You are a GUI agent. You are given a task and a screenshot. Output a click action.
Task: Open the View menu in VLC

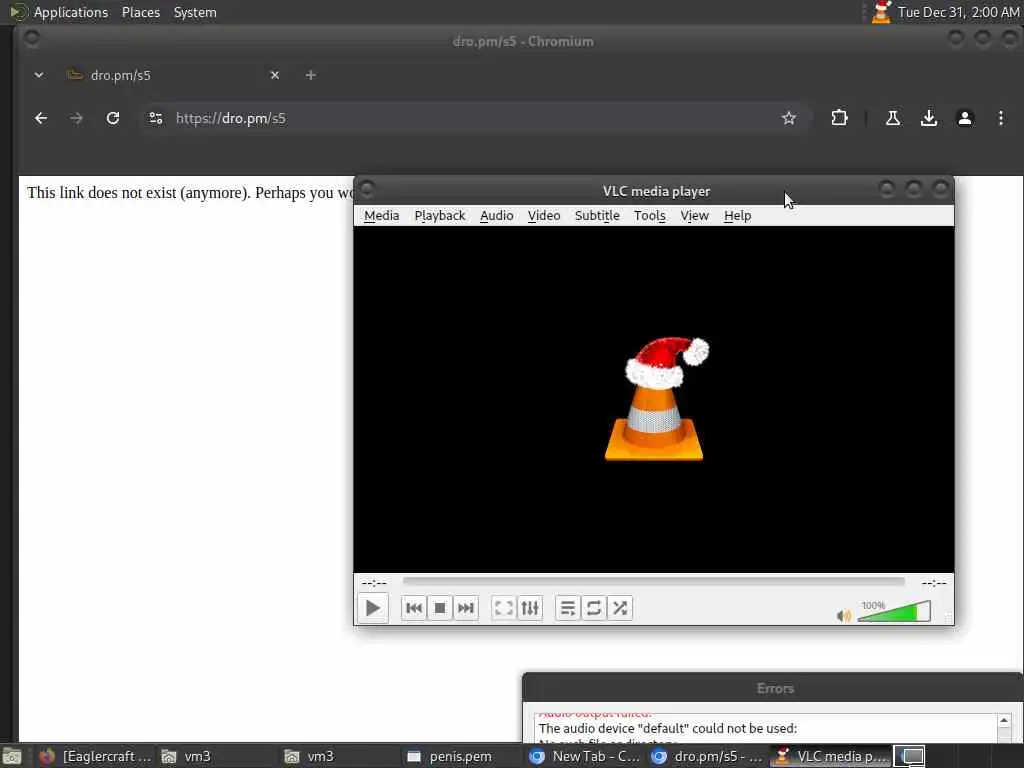(694, 216)
